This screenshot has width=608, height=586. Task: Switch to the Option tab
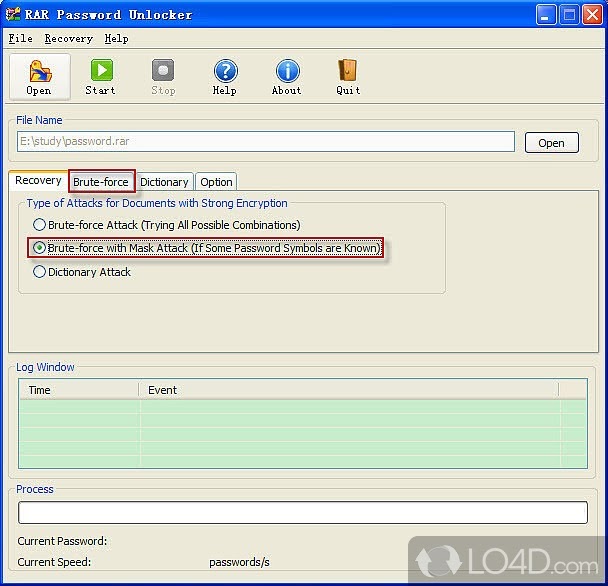click(x=216, y=182)
